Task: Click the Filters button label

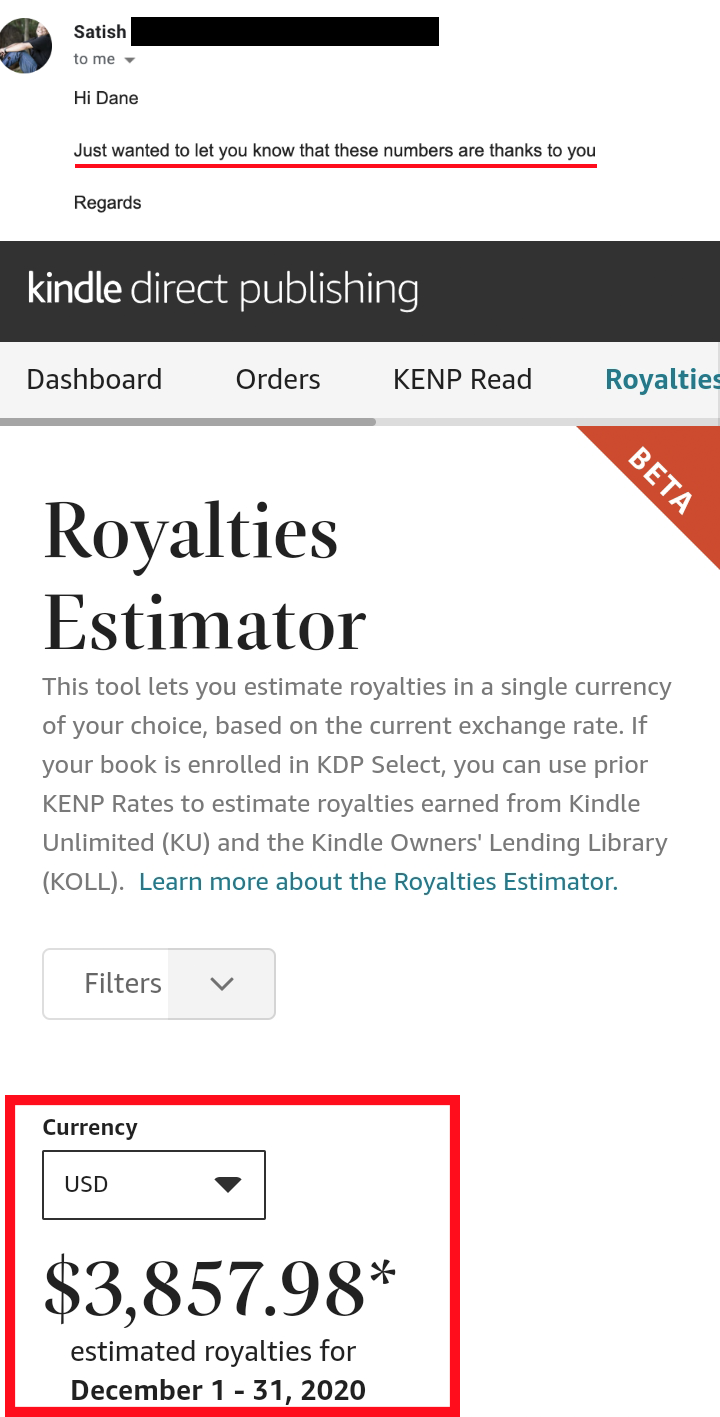Action: click(123, 983)
